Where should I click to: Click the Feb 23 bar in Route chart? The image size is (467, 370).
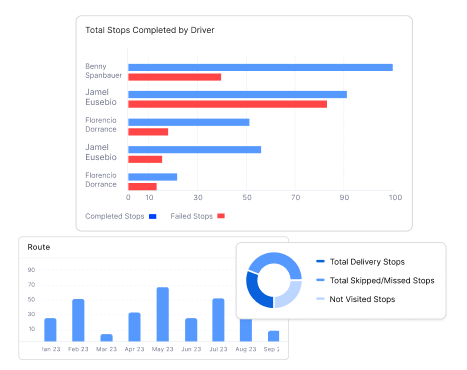[78, 320]
